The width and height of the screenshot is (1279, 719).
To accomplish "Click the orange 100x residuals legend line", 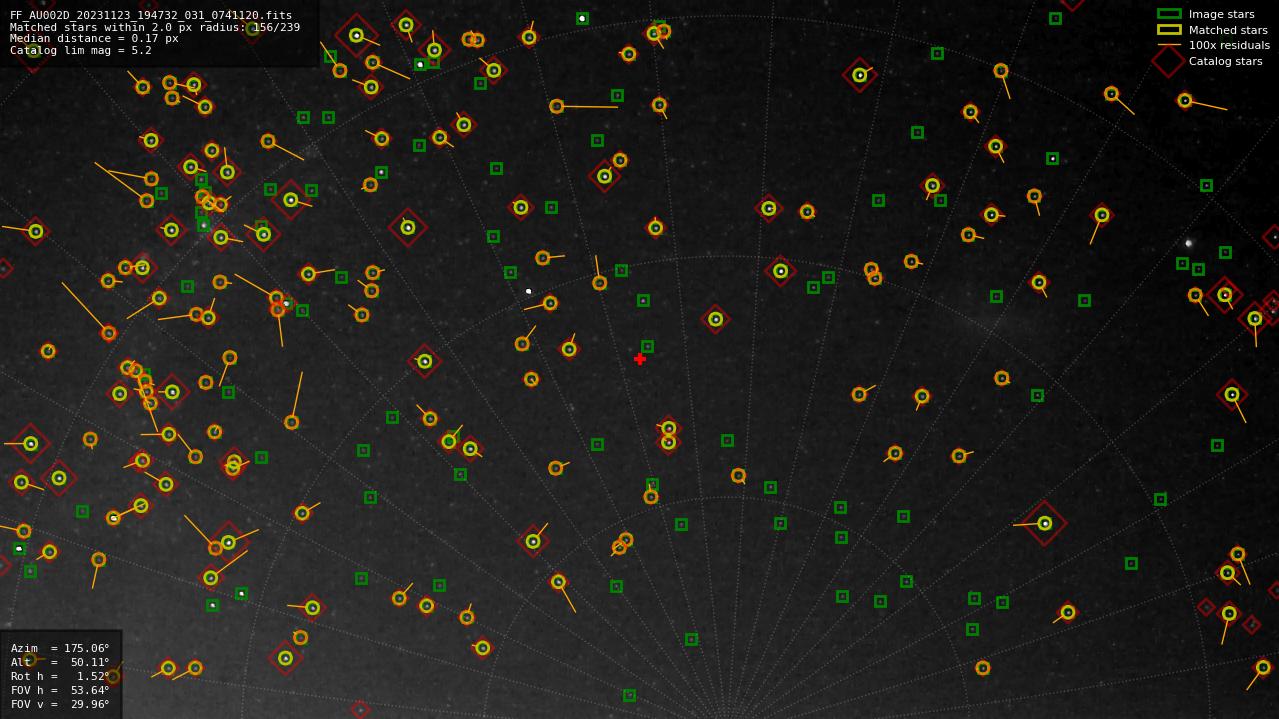I will (1169, 45).
